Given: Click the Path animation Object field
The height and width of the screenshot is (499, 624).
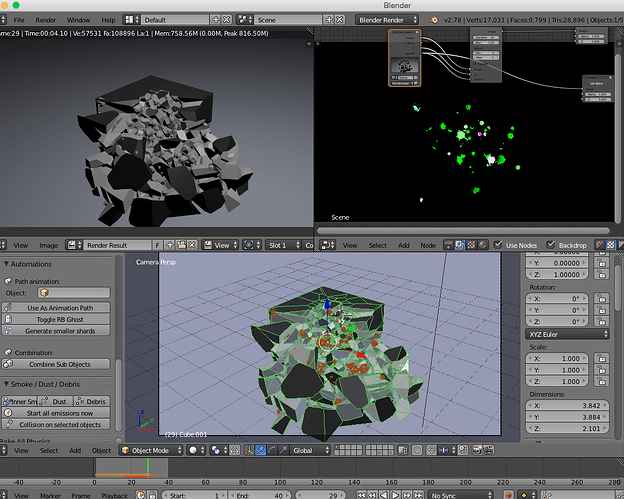Looking at the screenshot, I should [x=74, y=292].
